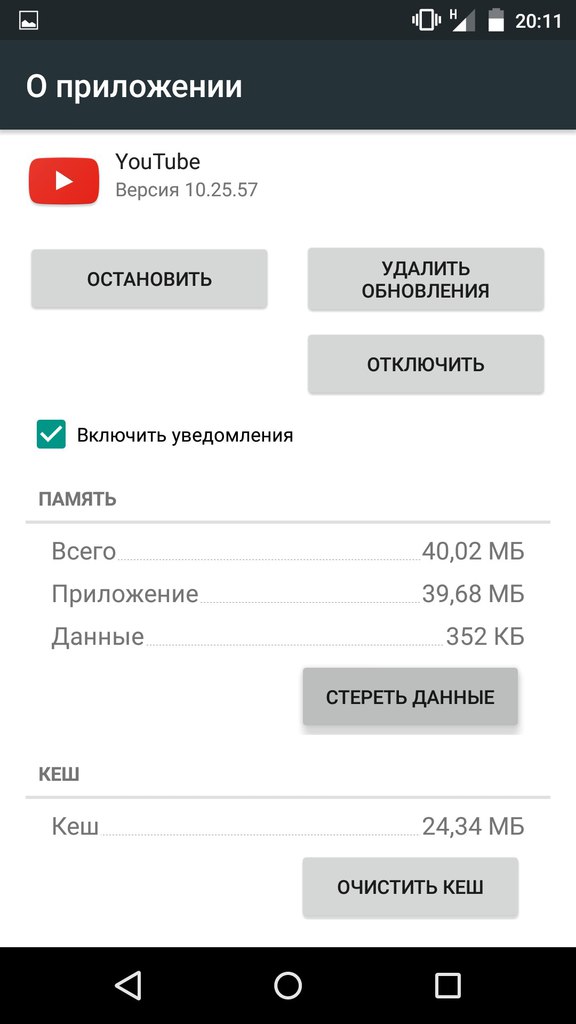
Task: Tap the Back navigation triangle
Action: tap(128, 985)
